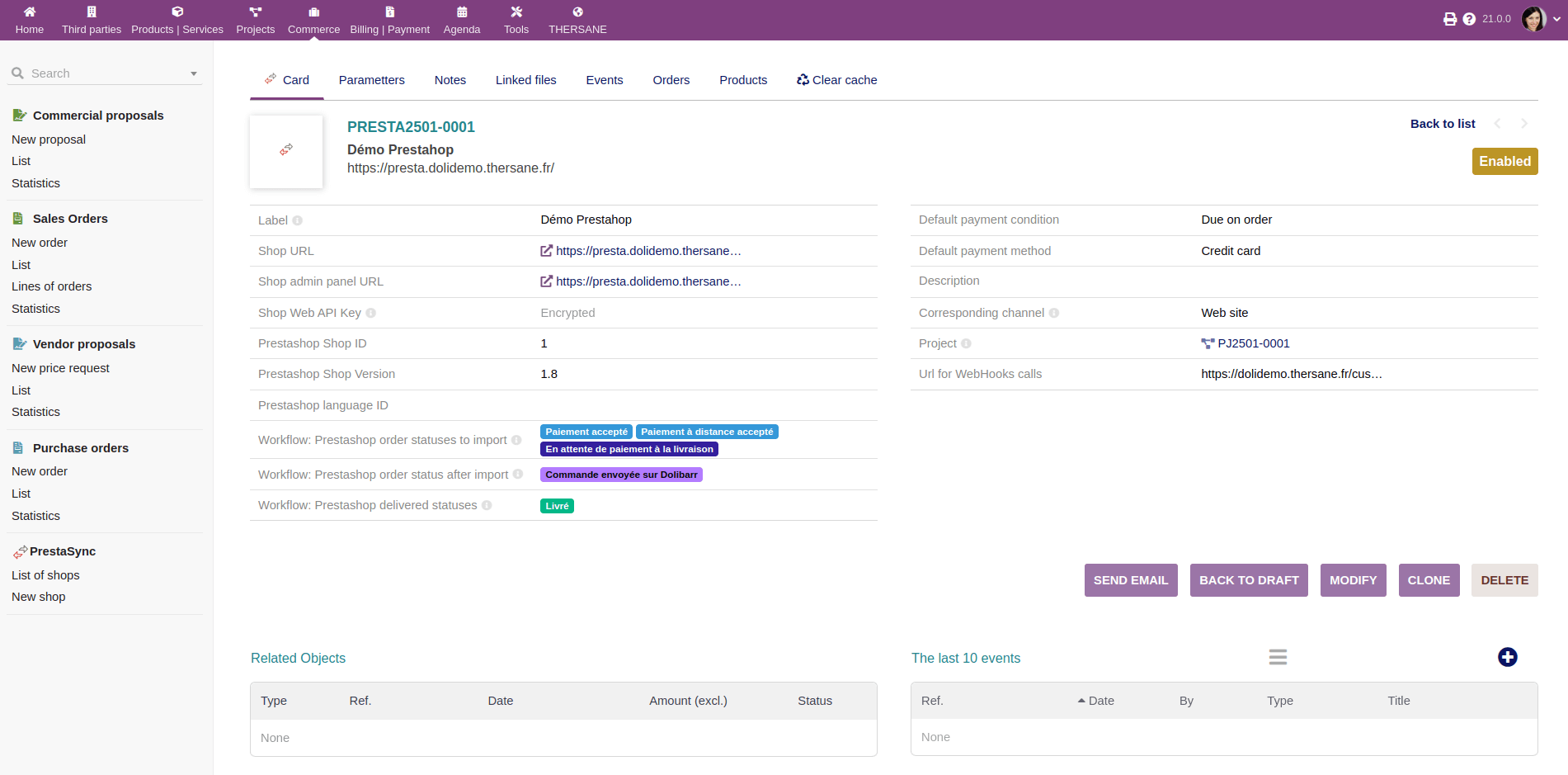The height and width of the screenshot is (775, 1568).
Task: Add new event with plus icon
Action: coord(1507,657)
